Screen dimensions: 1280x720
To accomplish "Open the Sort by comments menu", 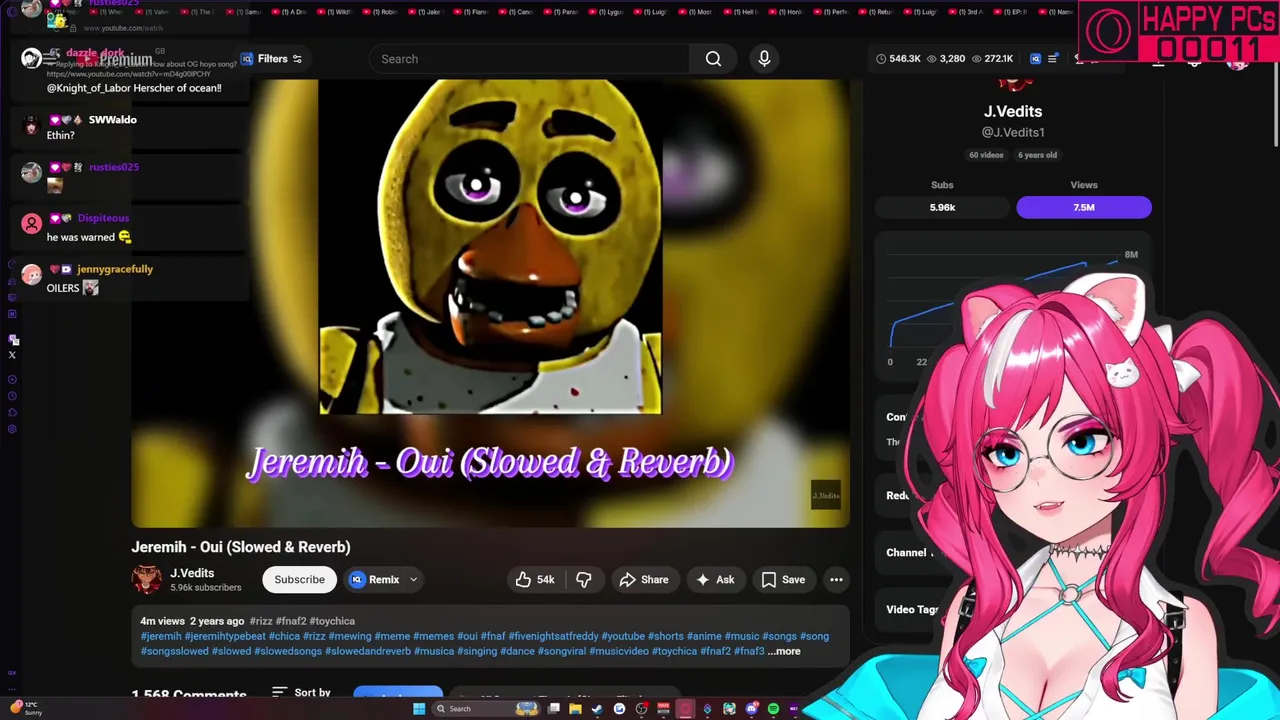I will pos(301,692).
